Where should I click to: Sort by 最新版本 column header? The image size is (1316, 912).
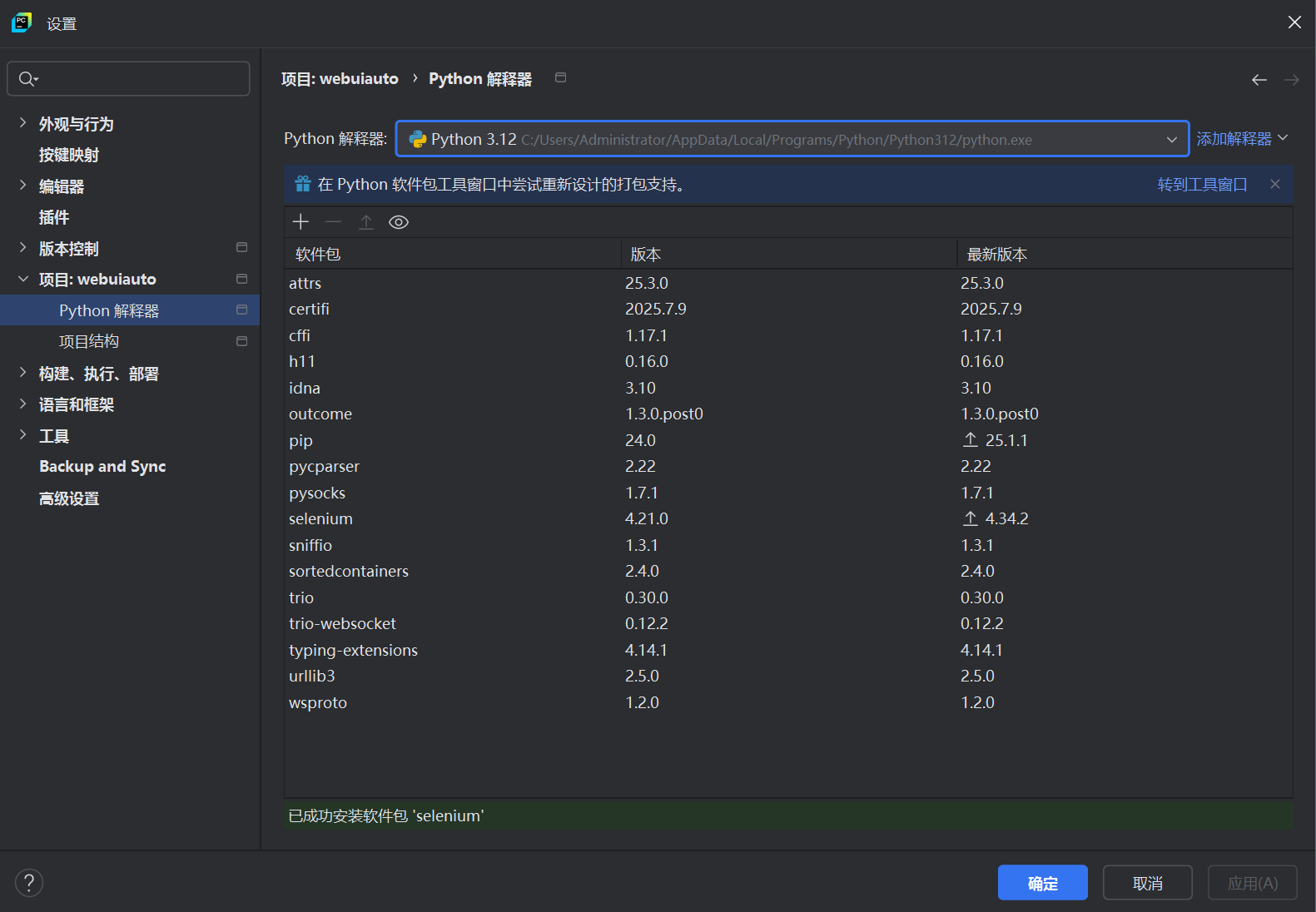pos(1125,254)
